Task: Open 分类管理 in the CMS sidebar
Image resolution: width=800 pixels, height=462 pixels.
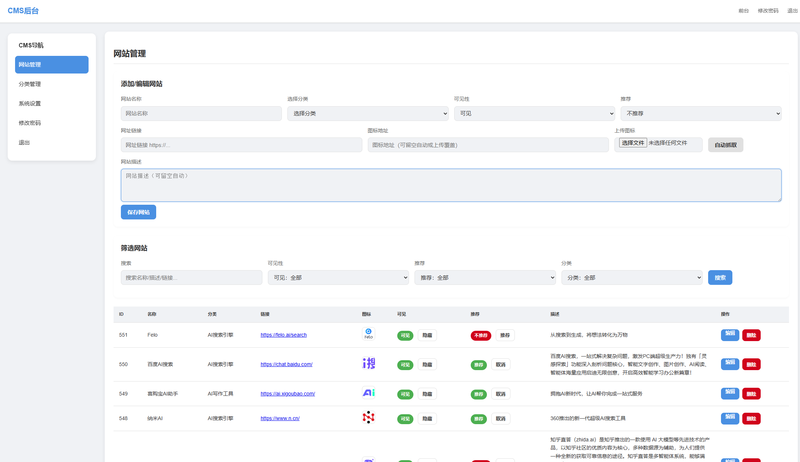Action: [x=30, y=84]
